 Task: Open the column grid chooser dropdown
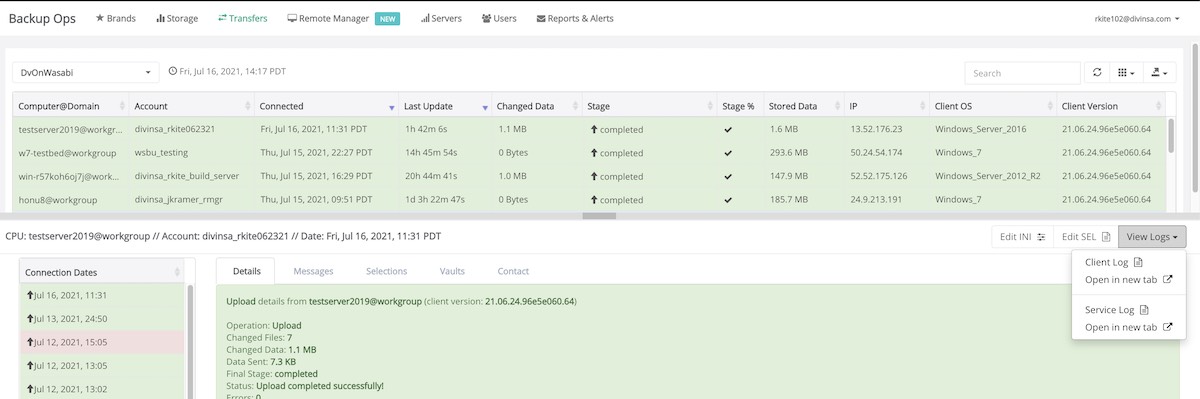pyautogui.click(x=1126, y=72)
